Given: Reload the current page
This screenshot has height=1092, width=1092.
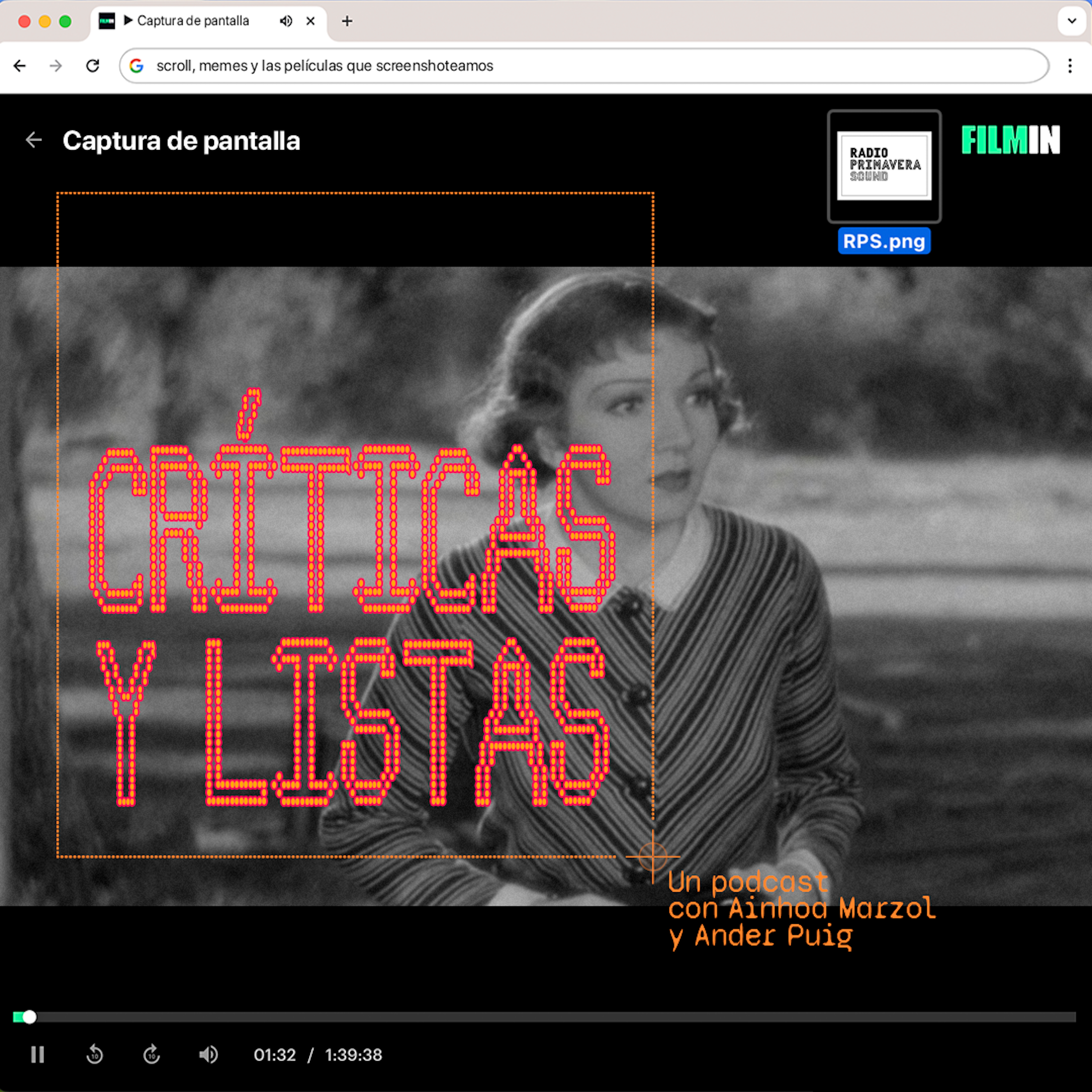Looking at the screenshot, I should [x=93, y=66].
